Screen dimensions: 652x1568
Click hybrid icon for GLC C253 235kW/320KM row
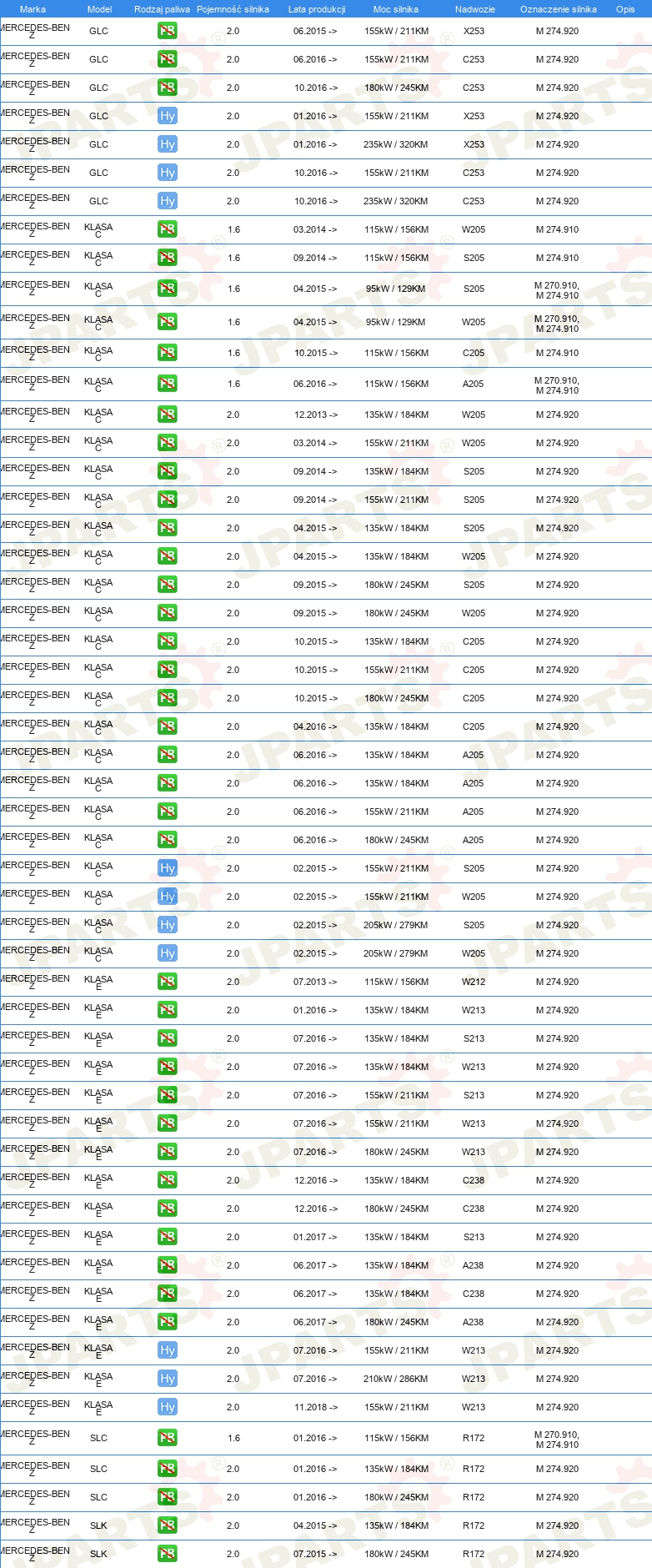(167, 202)
